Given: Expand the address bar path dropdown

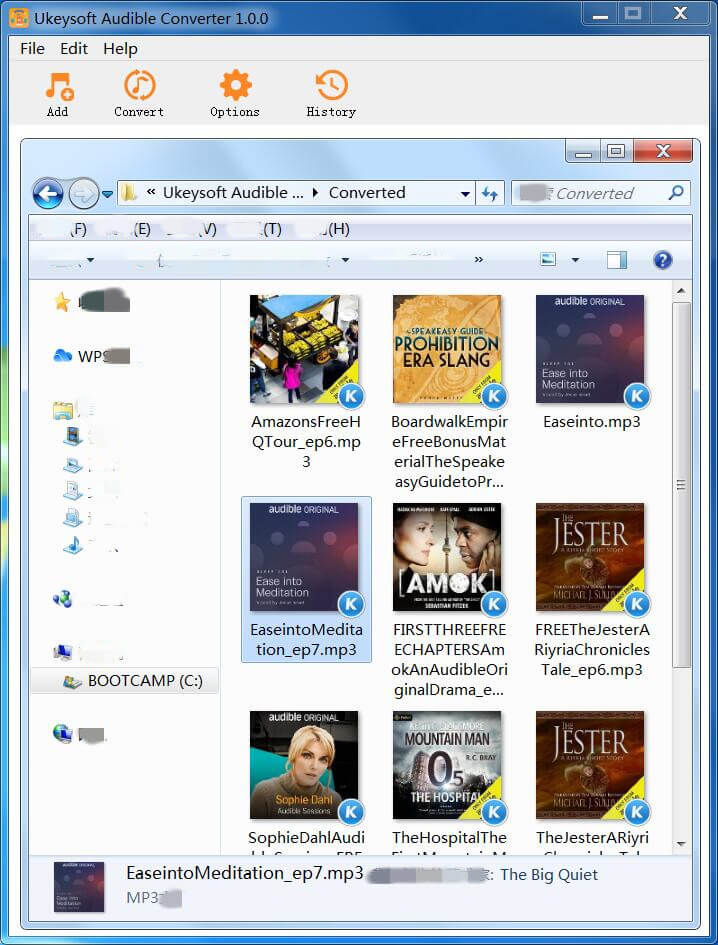Looking at the screenshot, I should (465, 194).
